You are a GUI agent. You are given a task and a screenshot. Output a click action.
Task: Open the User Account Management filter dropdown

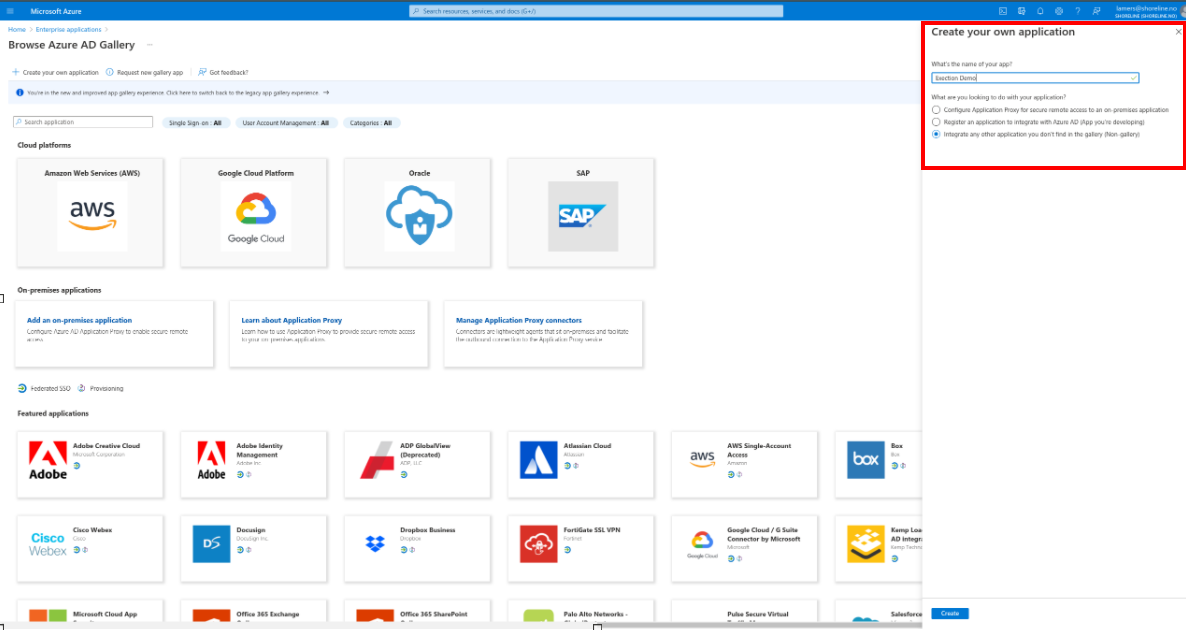(x=285, y=123)
